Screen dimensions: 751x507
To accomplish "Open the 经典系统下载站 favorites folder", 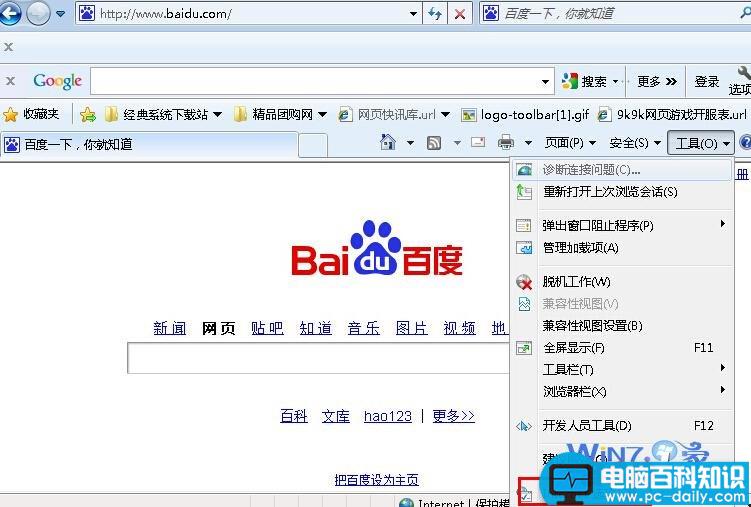I will [163, 114].
